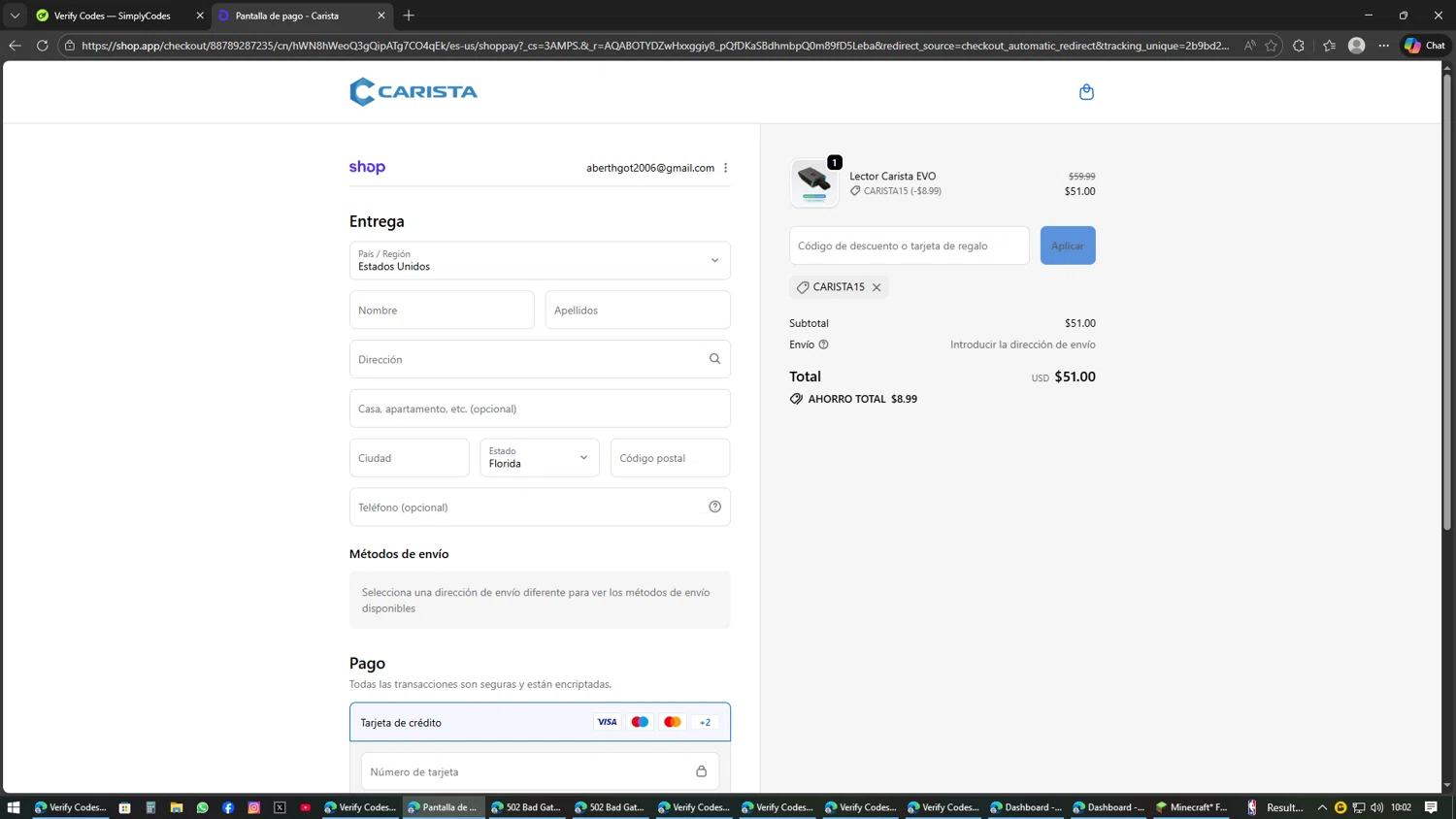The width and height of the screenshot is (1456, 819).
Task: Click the Carista logo
Action: 414,91
